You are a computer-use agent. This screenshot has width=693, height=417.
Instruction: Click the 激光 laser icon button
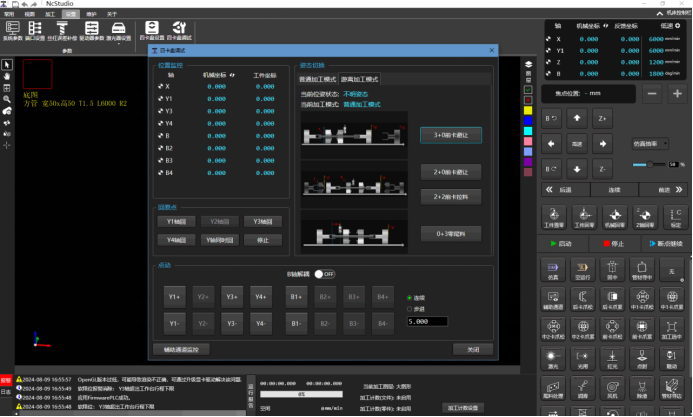point(553,359)
